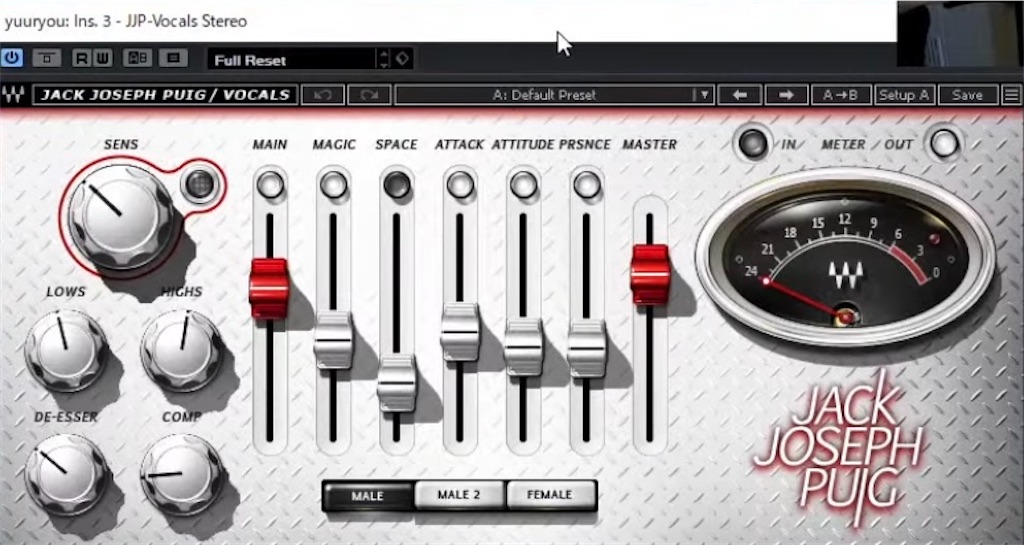Enable the R read automation button

82,58
